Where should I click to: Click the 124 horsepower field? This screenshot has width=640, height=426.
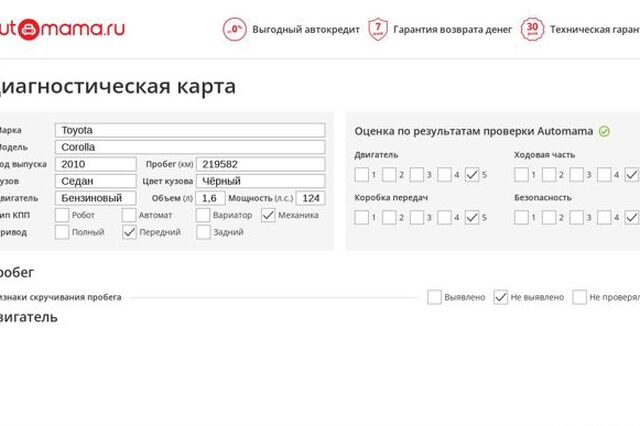pos(311,198)
